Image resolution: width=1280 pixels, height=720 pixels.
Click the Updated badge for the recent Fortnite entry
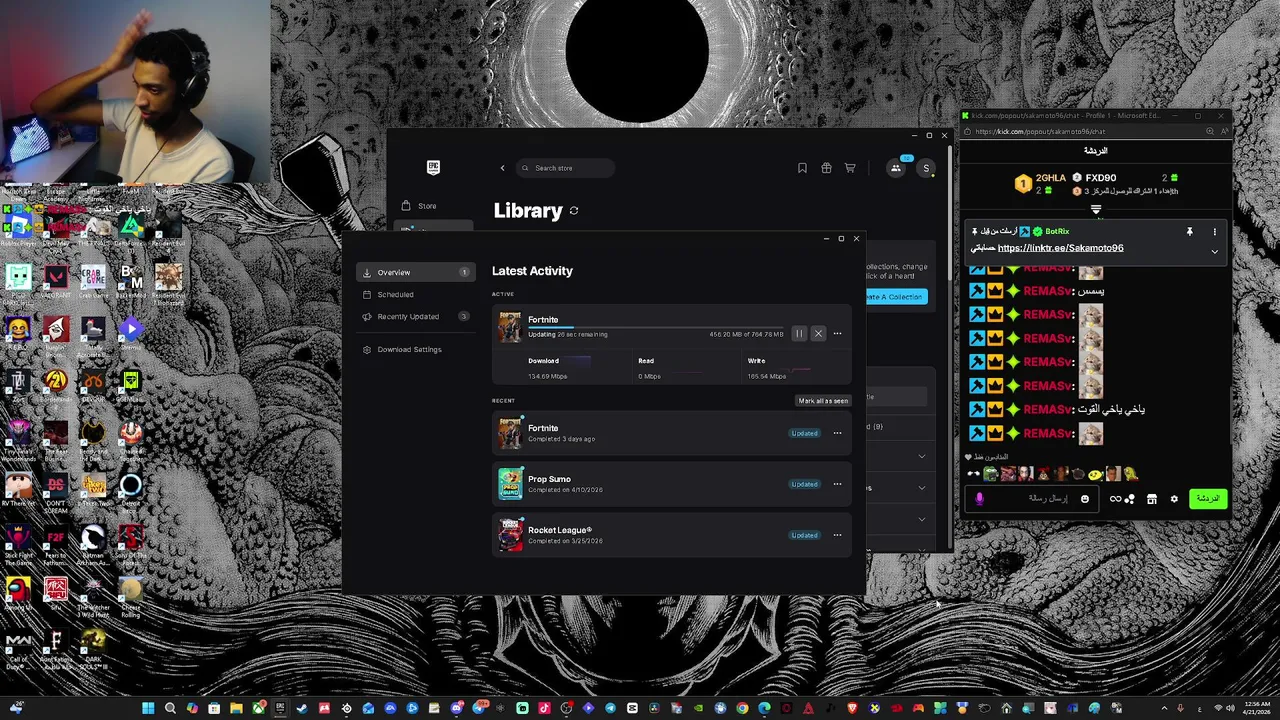click(x=804, y=433)
